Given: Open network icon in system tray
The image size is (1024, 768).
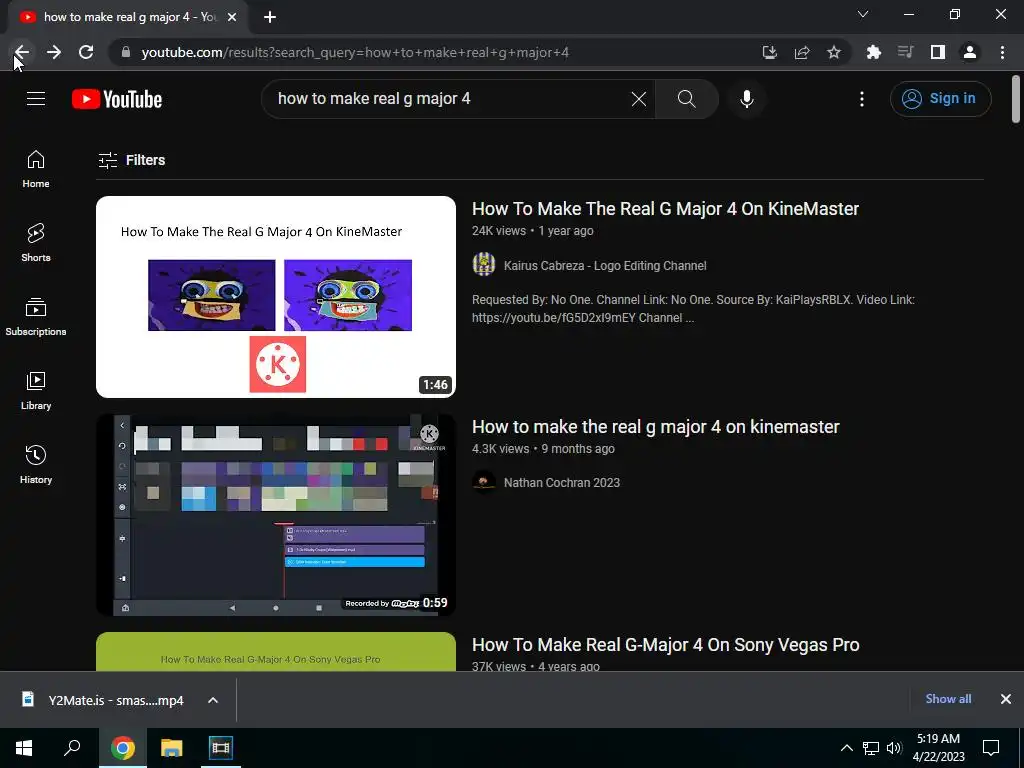Looking at the screenshot, I should (x=871, y=748).
